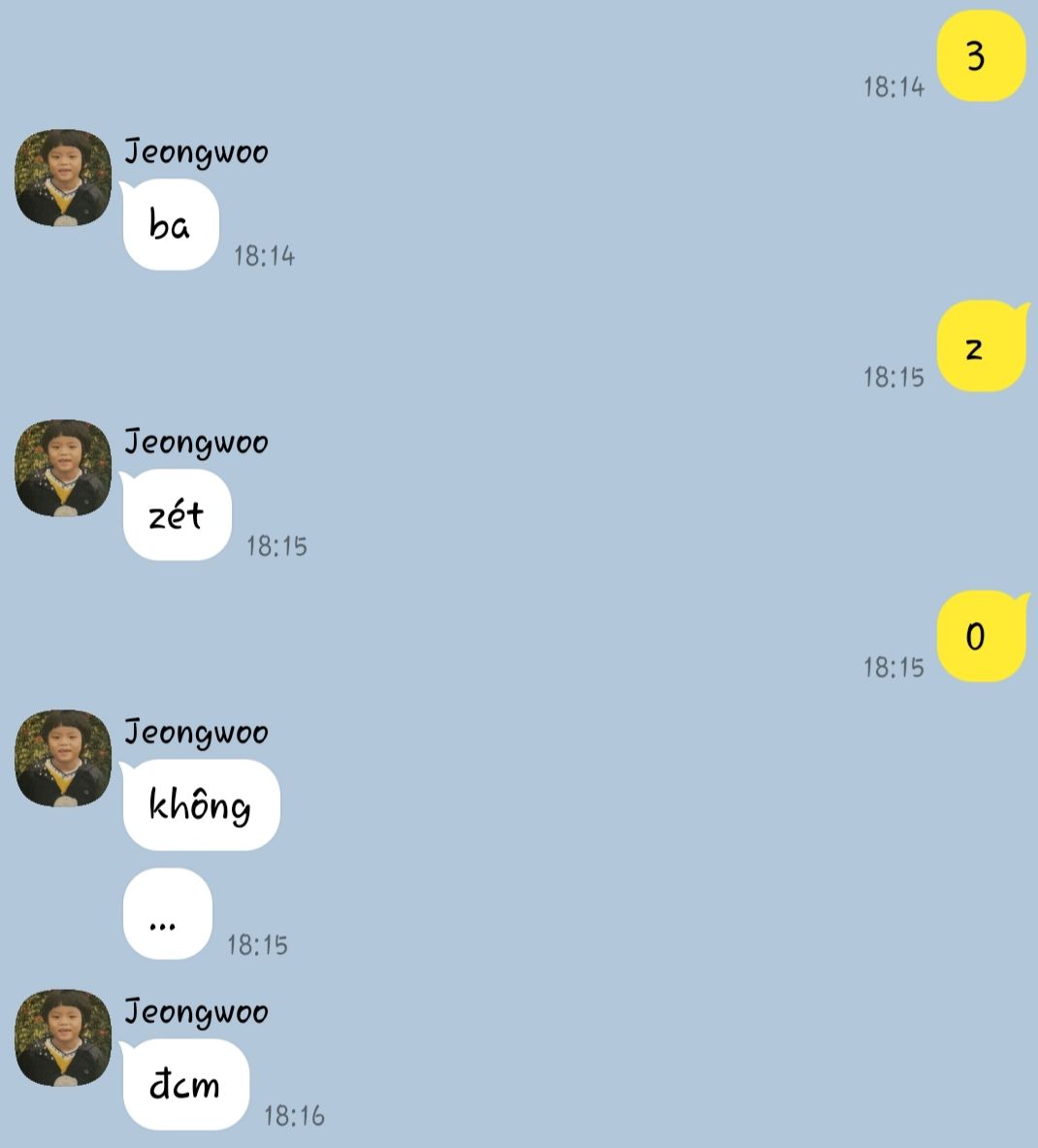
Task: Tap Jeongwoo's avatar beside the 'ba' message
Action: coord(63,178)
